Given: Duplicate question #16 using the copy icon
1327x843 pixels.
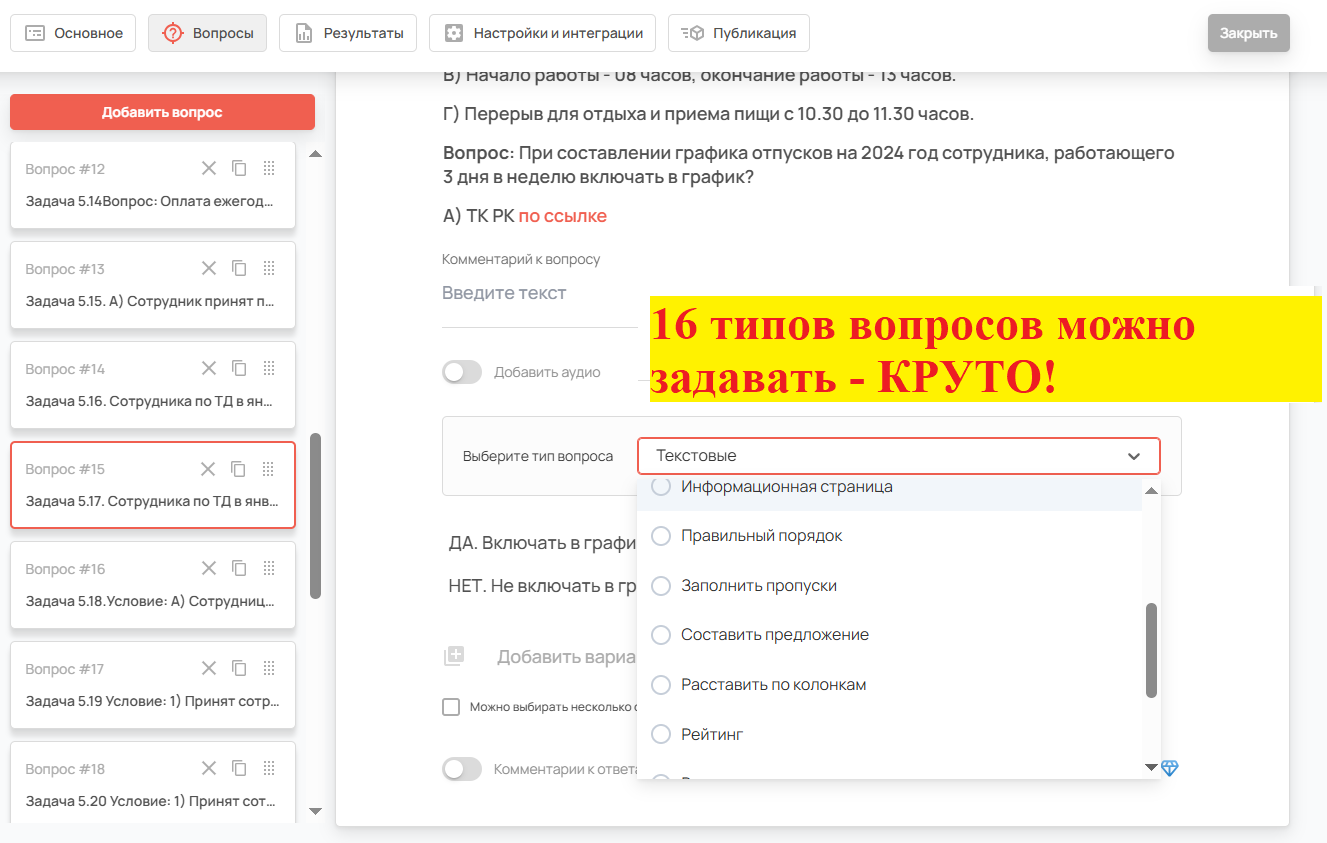Looking at the screenshot, I should tap(239, 568).
